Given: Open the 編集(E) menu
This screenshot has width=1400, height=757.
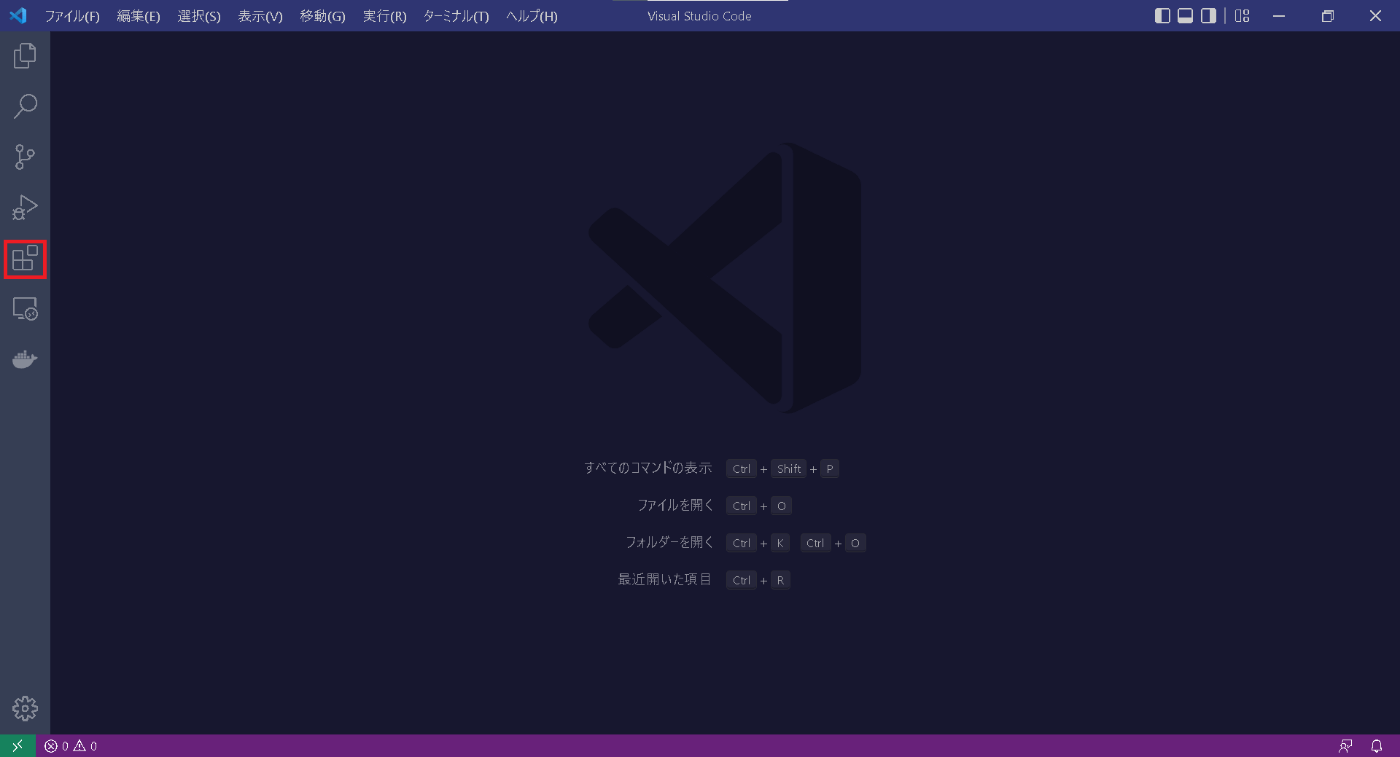Looking at the screenshot, I should click(138, 16).
